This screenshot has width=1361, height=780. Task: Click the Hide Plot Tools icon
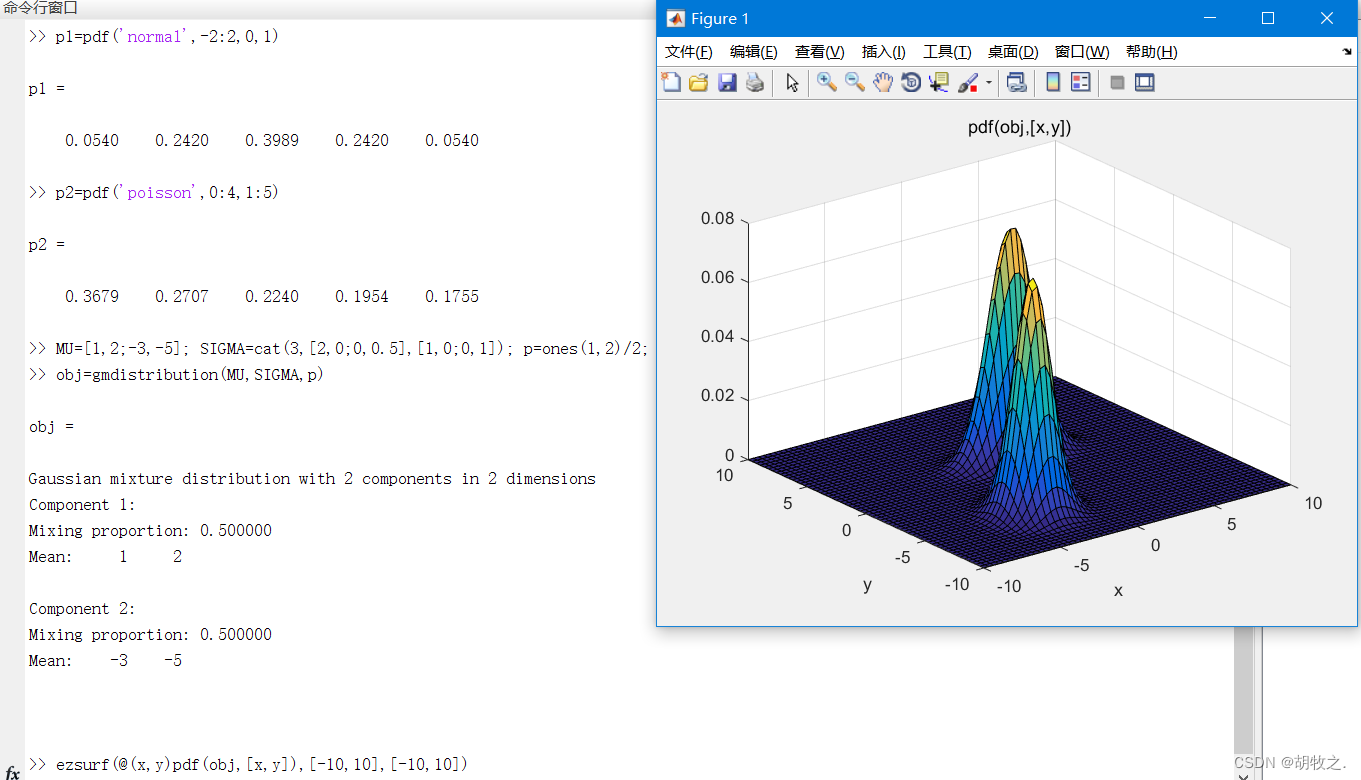(1117, 83)
